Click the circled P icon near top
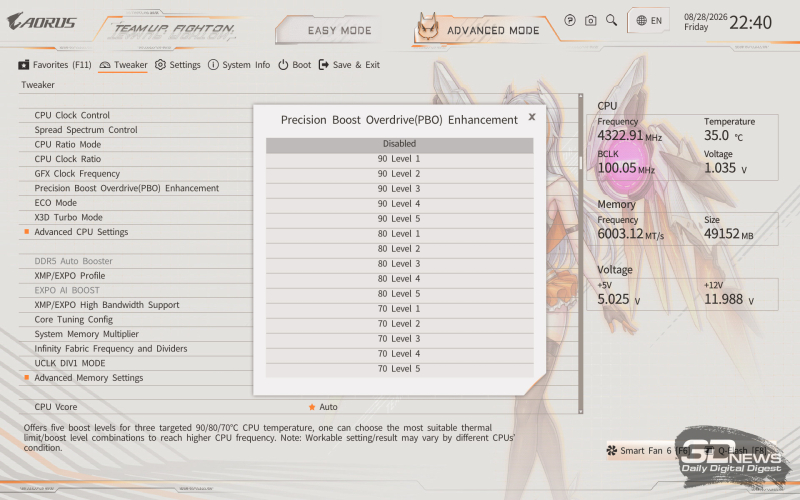 click(x=570, y=20)
